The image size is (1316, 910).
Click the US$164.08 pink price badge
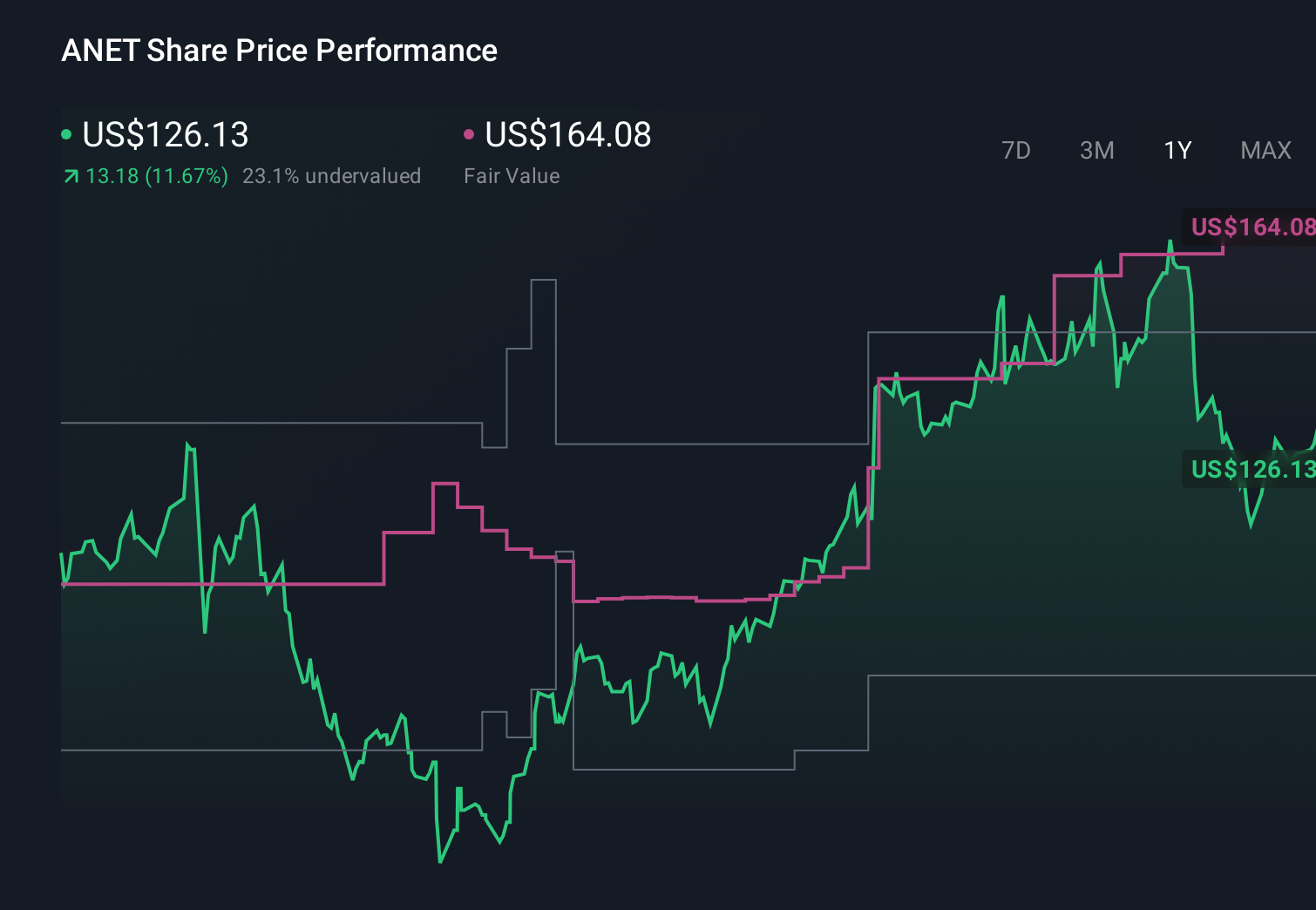click(x=1252, y=227)
